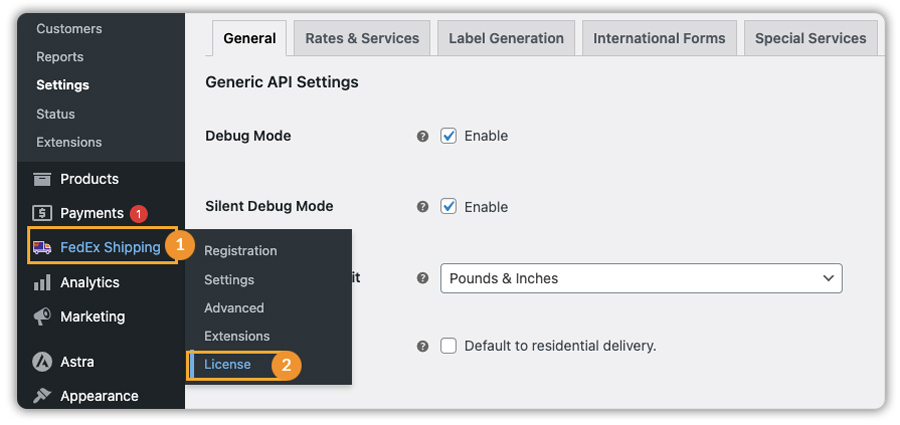This screenshot has height=425, width=900.
Task: Click the Products archive box icon
Action: tap(42, 179)
